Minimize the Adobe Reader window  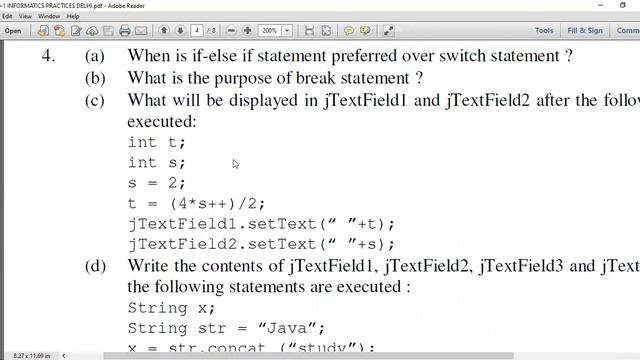click(600, 5)
